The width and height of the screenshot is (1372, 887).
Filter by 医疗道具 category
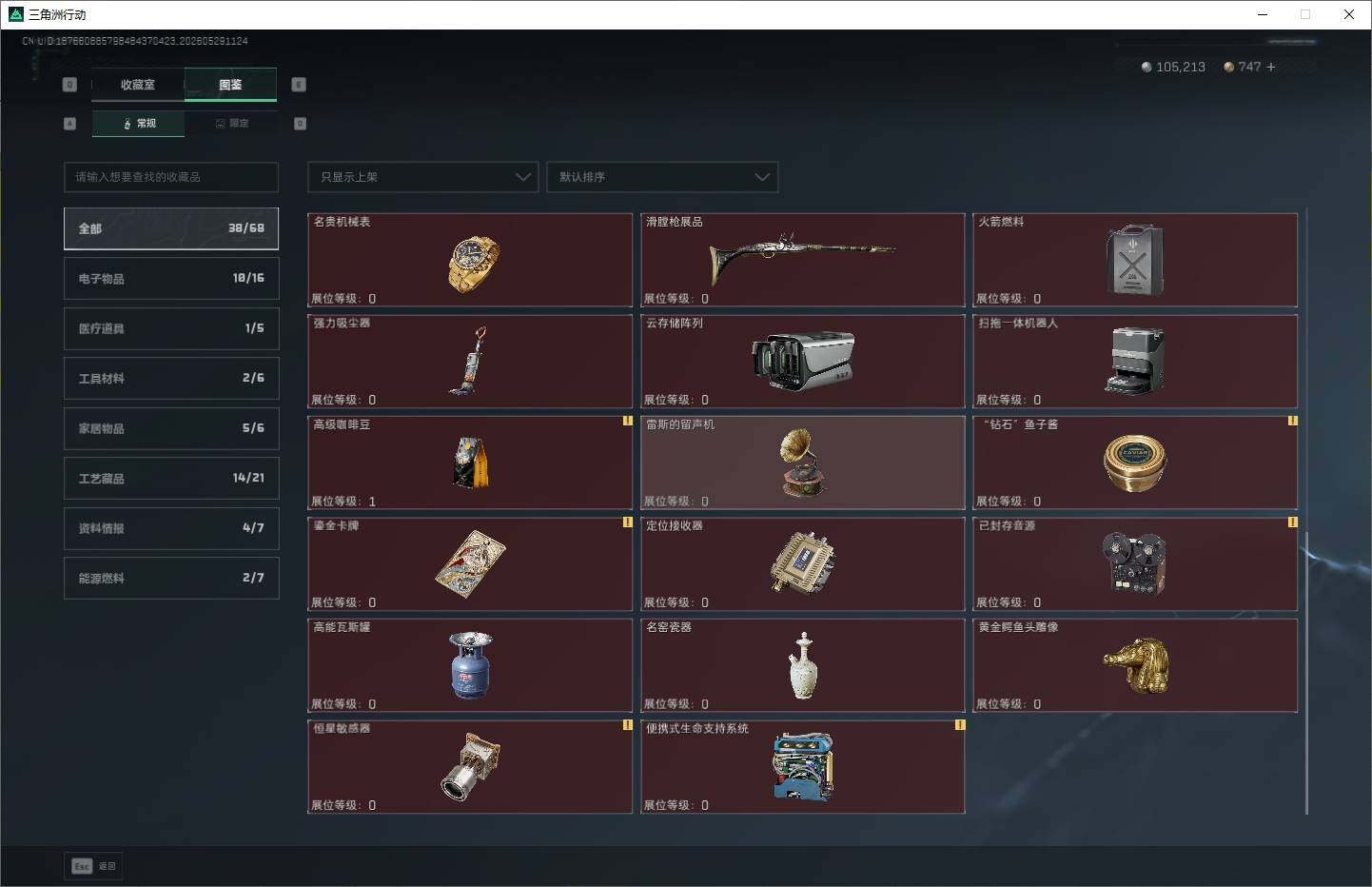pos(171,328)
